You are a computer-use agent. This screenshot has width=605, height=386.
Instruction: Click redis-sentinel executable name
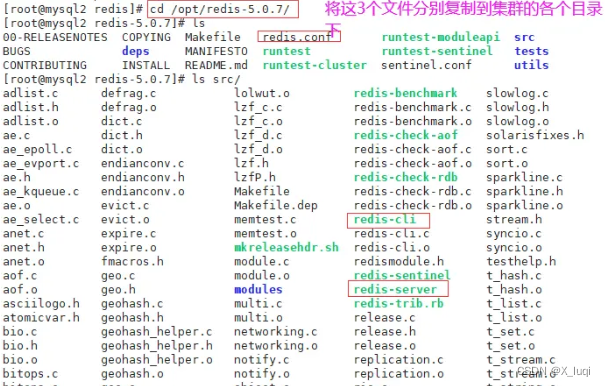click(x=402, y=275)
